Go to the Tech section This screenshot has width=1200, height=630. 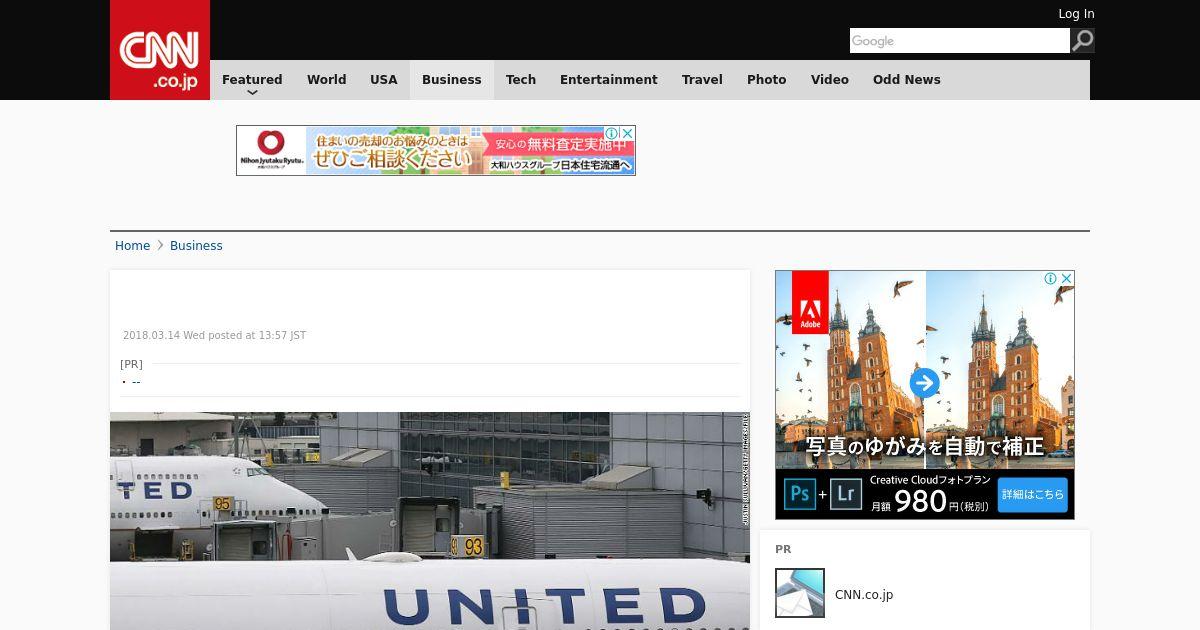pos(521,80)
